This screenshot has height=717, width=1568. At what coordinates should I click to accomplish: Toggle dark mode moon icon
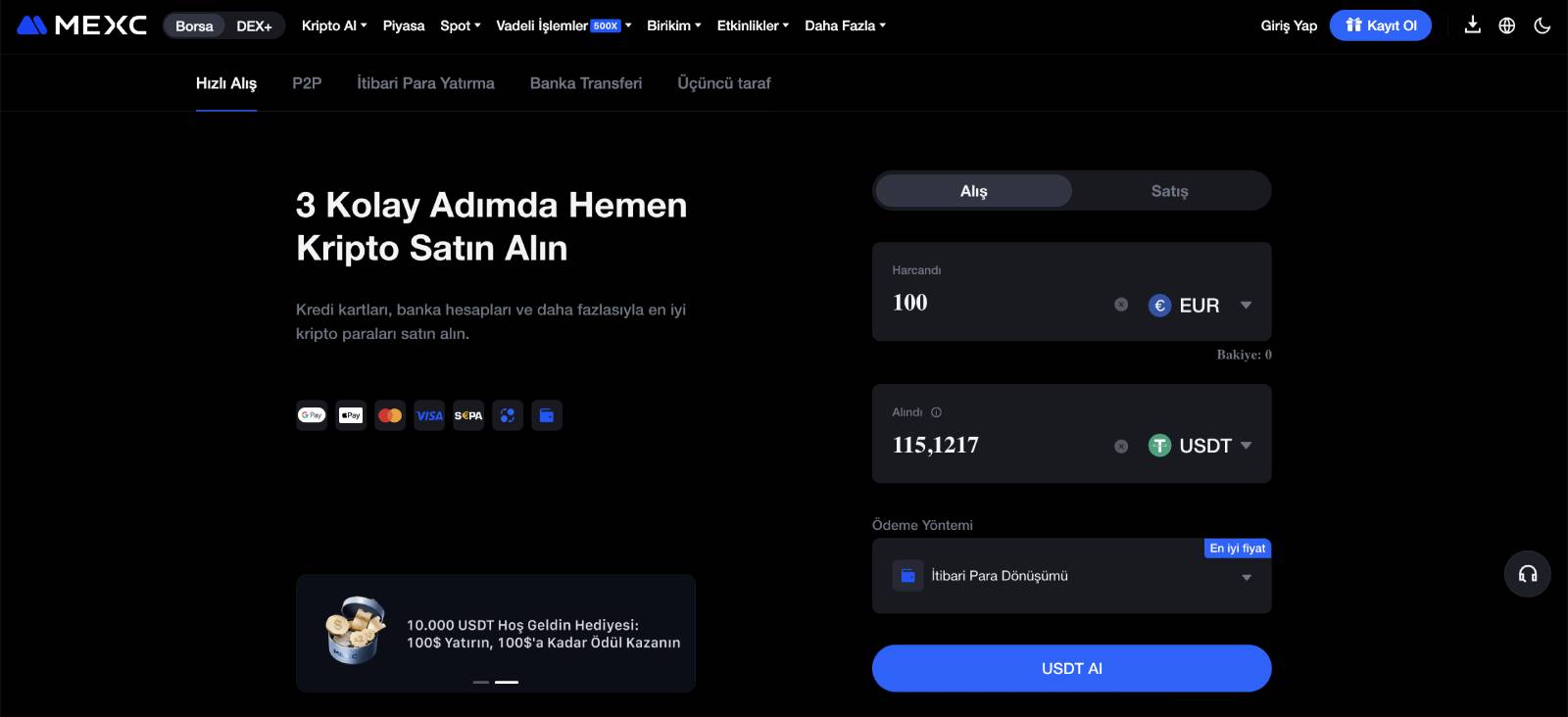coord(1543,25)
